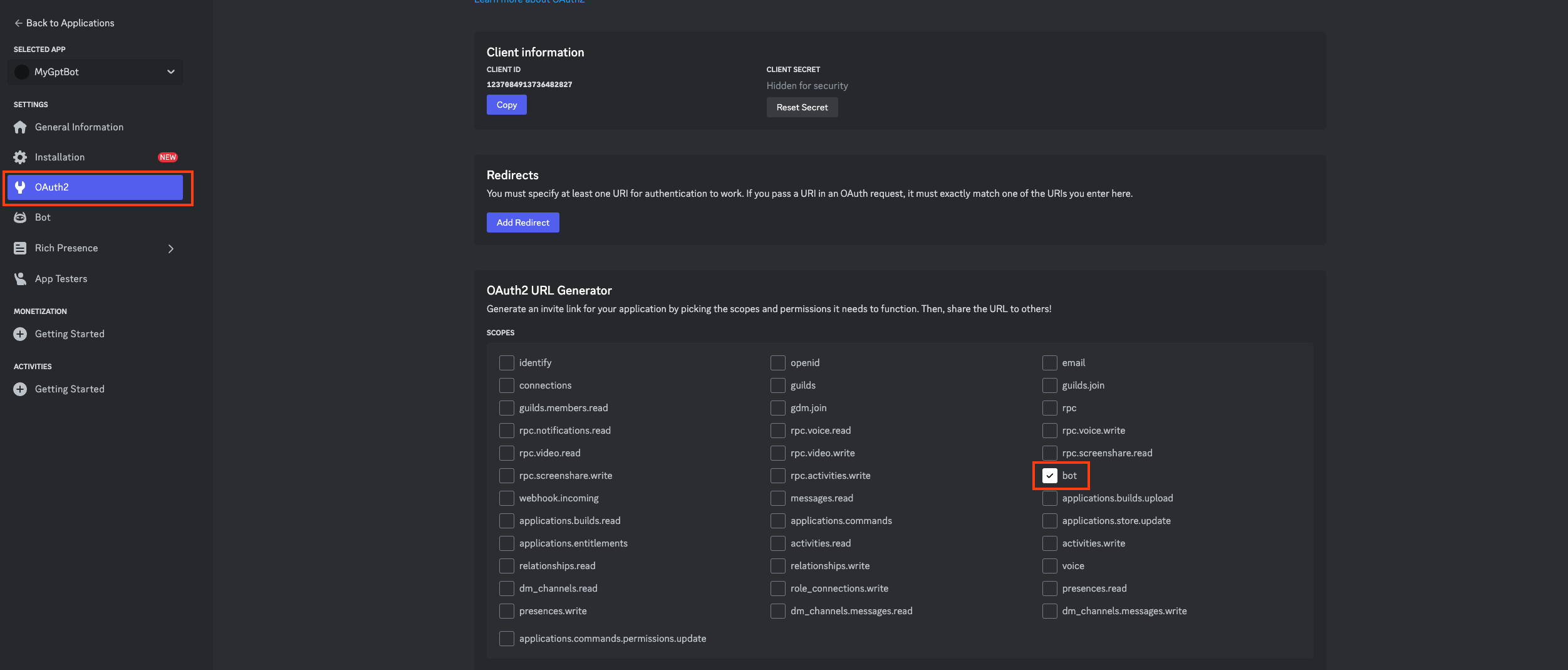Viewport: 1568px width, 670px height.
Task: Copy the client ID
Action: [x=507, y=105]
